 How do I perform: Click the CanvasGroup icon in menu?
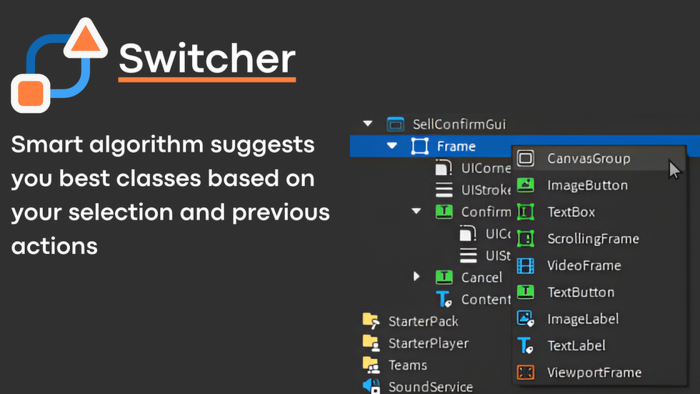coord(525,158)
